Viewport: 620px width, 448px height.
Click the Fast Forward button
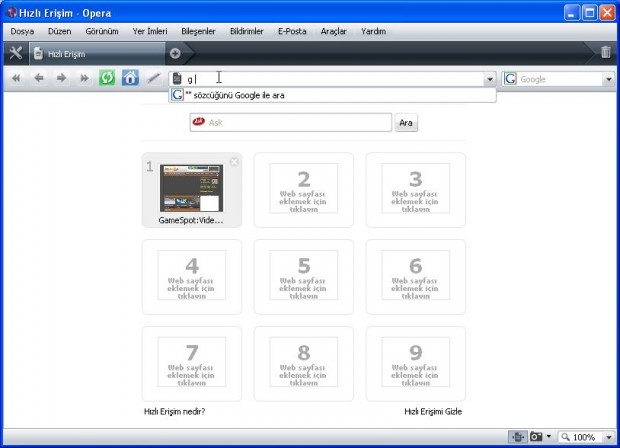coord(84,78)
